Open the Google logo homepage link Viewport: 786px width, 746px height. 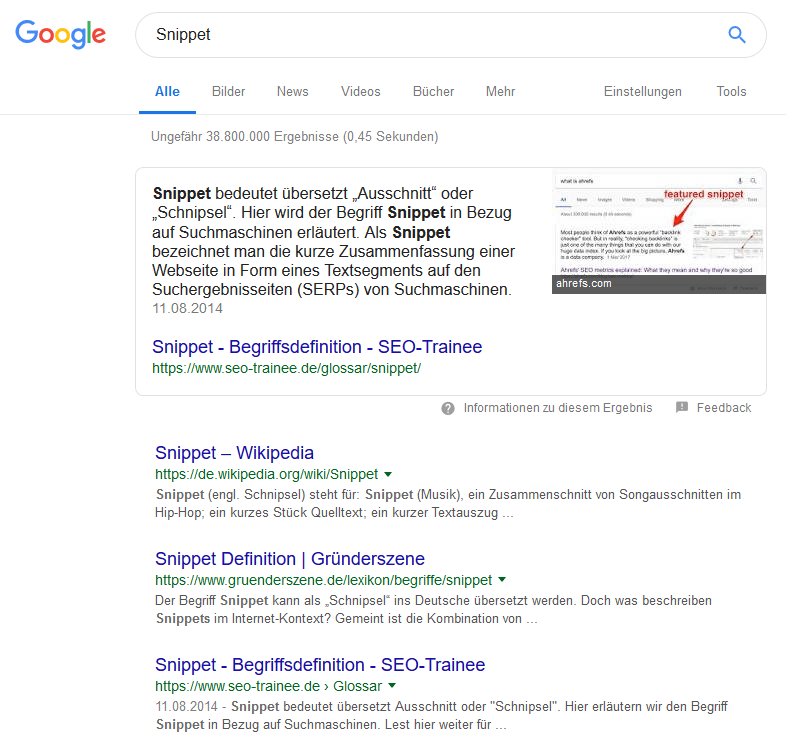[61, 34]
